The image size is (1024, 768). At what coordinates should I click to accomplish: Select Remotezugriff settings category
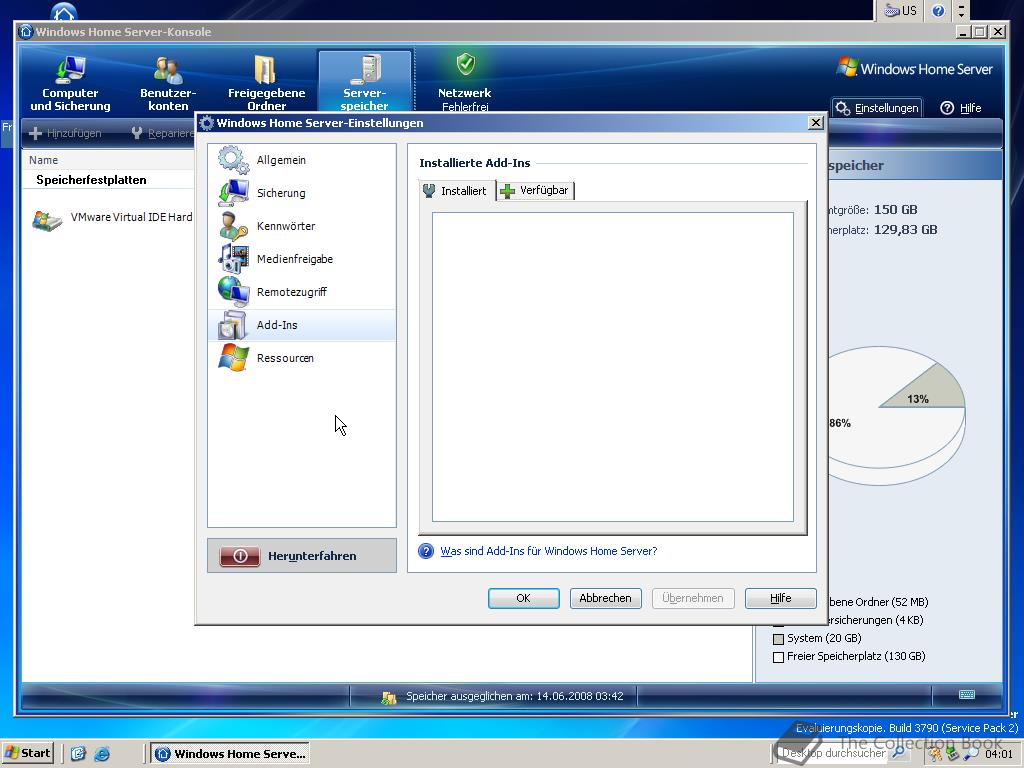tap(302, 292)
